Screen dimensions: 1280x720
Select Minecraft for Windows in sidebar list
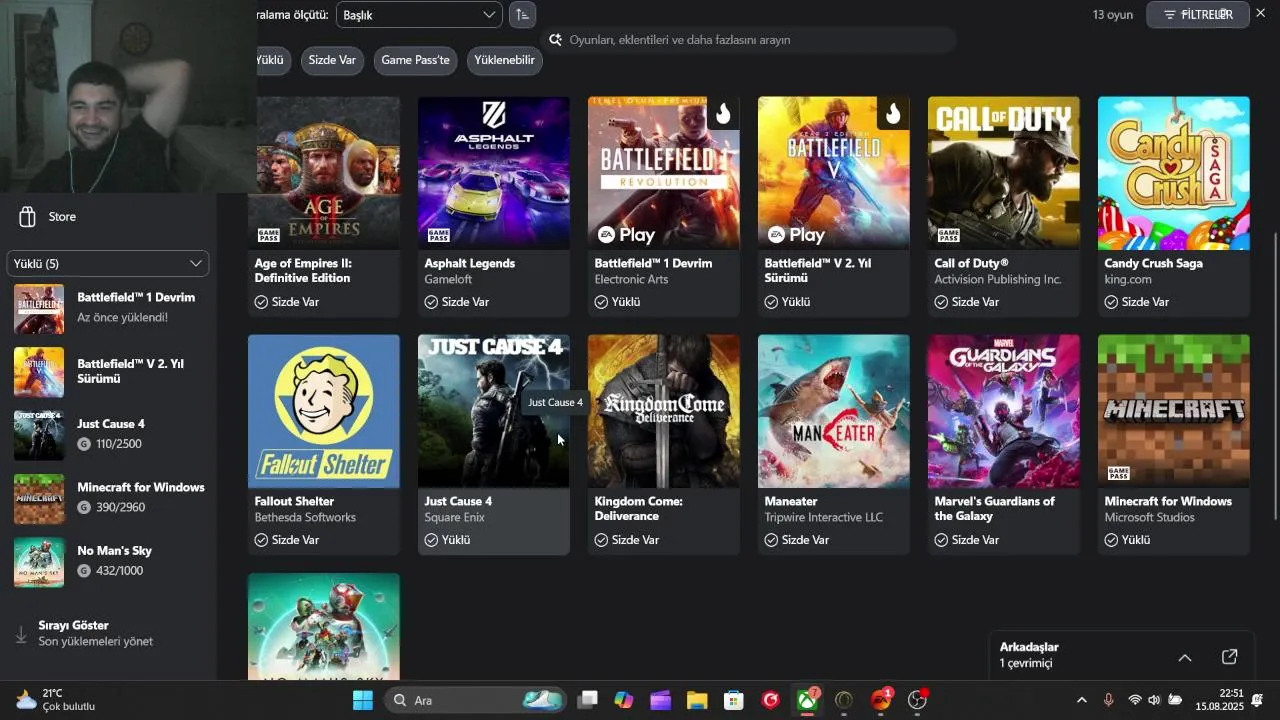tap(108, 498)
